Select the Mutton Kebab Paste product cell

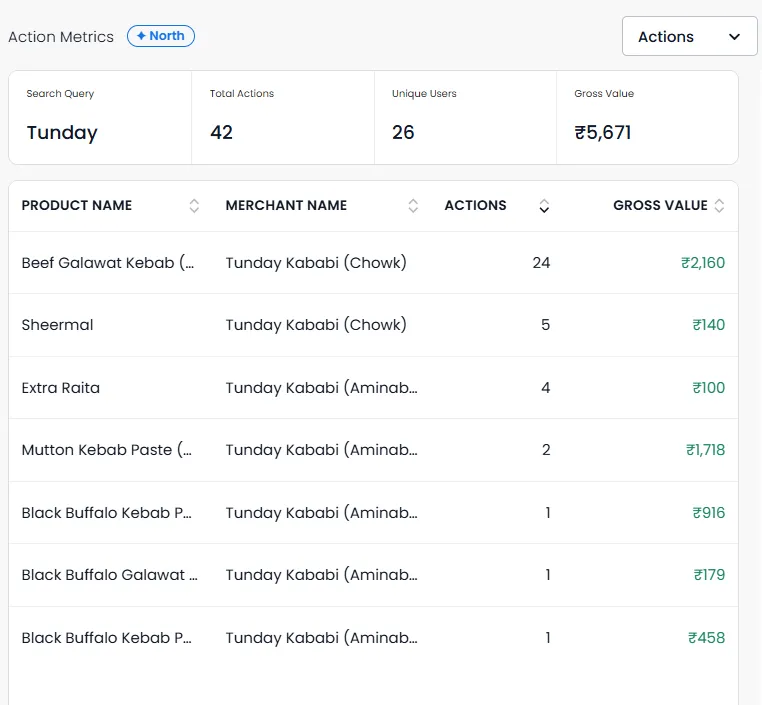[x=106, y=450]
